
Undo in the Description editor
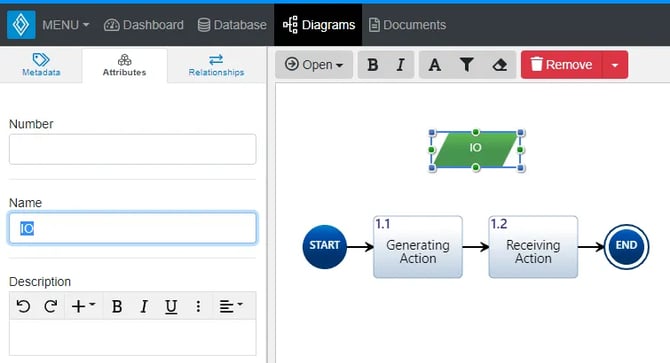pos(24,306)
